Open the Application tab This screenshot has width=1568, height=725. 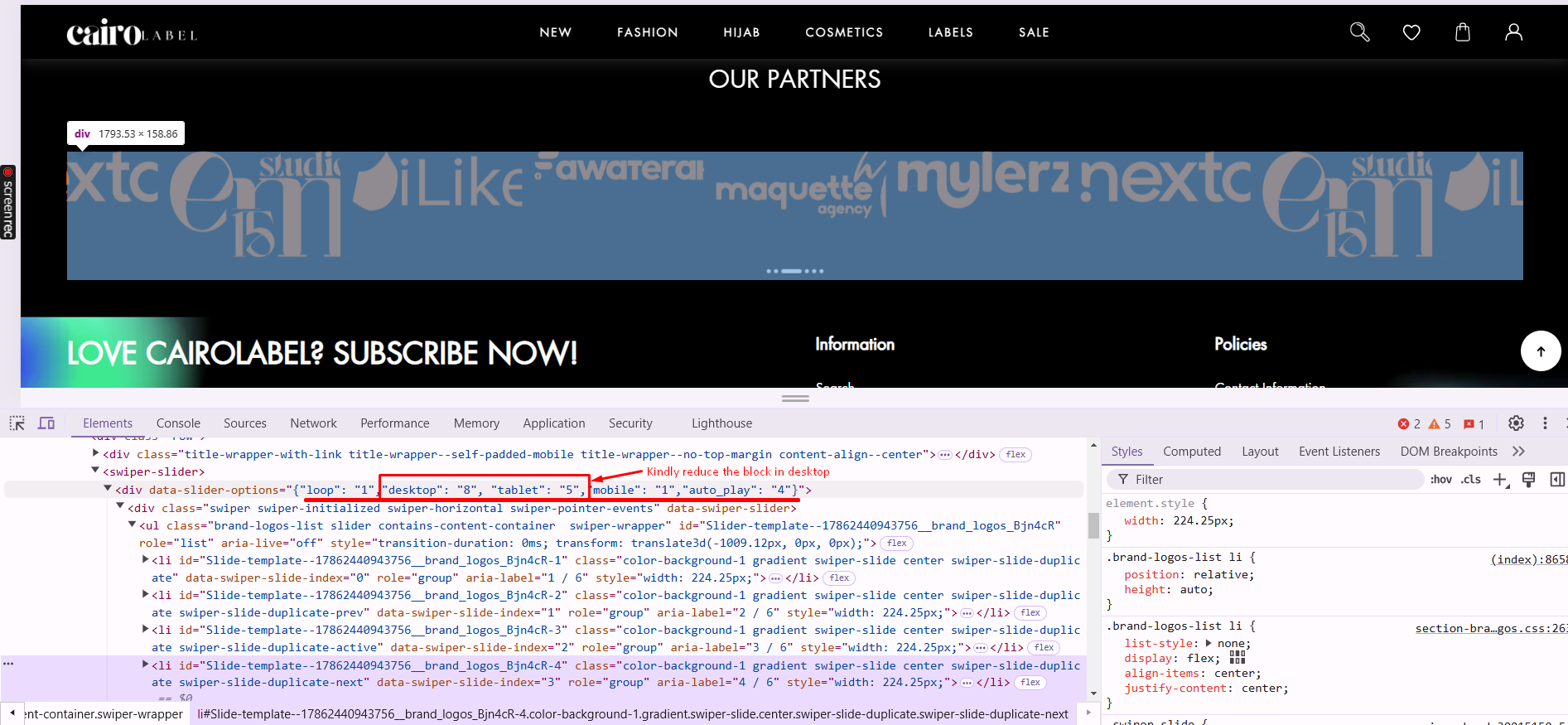[554, 423]
